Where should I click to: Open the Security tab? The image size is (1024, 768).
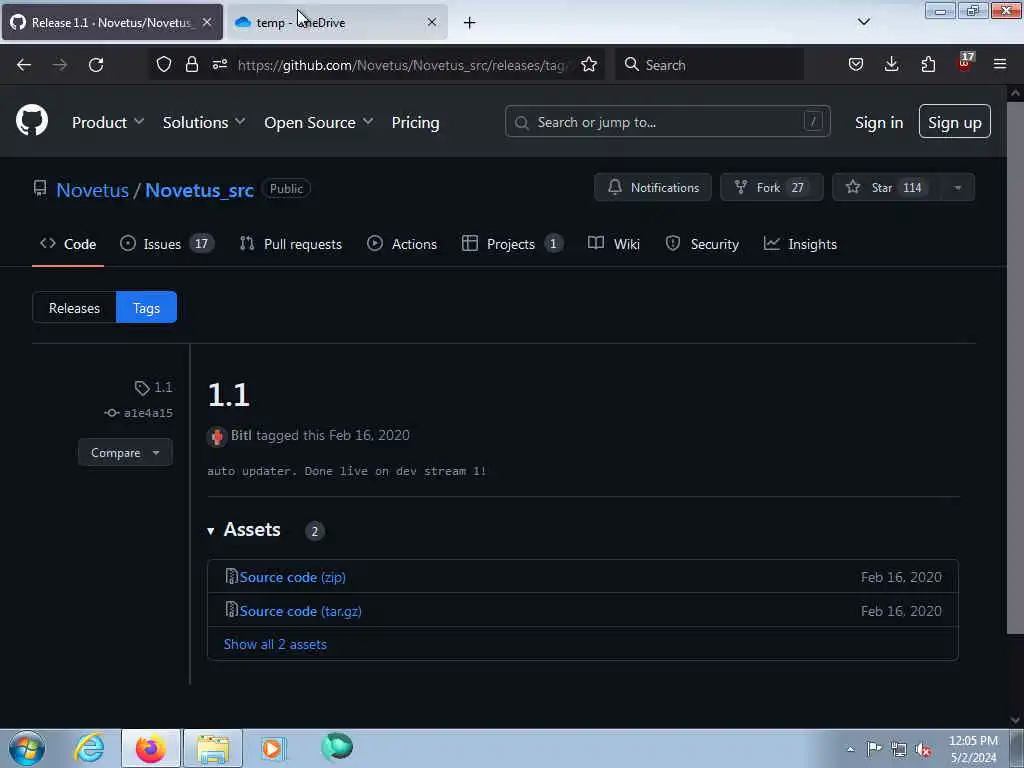pyautogui.click(x=702, y=244)
